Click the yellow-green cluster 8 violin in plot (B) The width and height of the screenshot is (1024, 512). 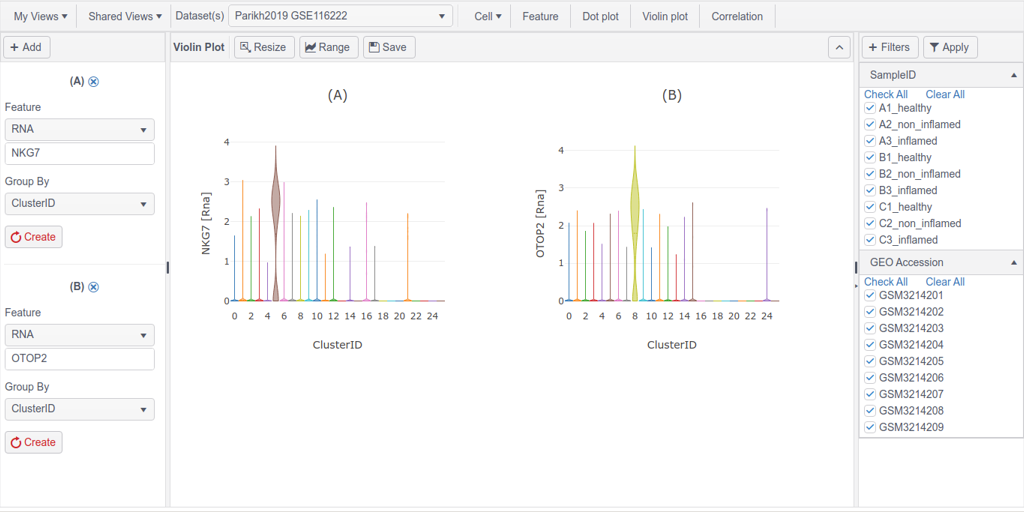point(634,223)
